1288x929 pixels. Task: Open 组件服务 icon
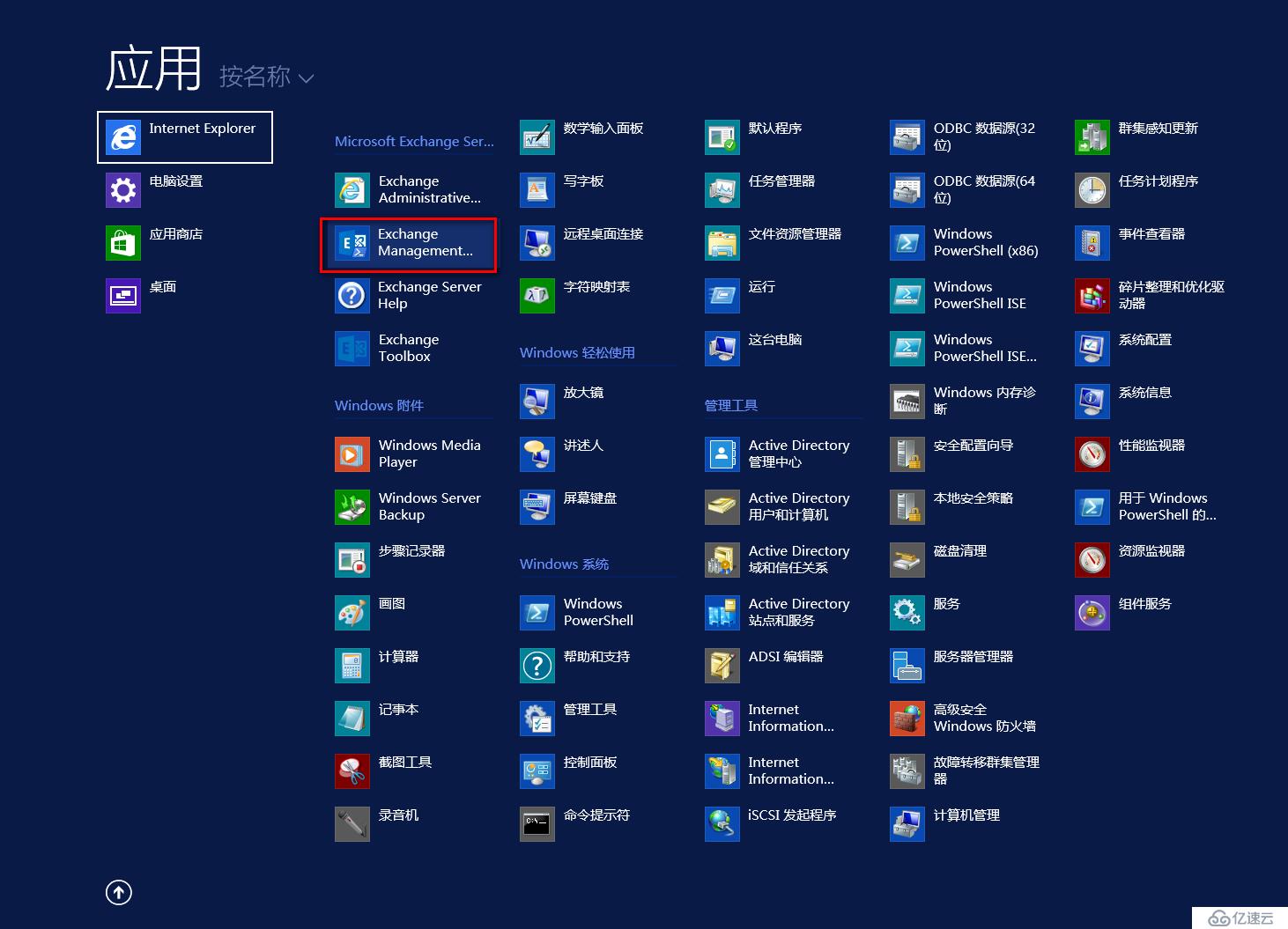pyautogui.click(x=1092, y=613)
